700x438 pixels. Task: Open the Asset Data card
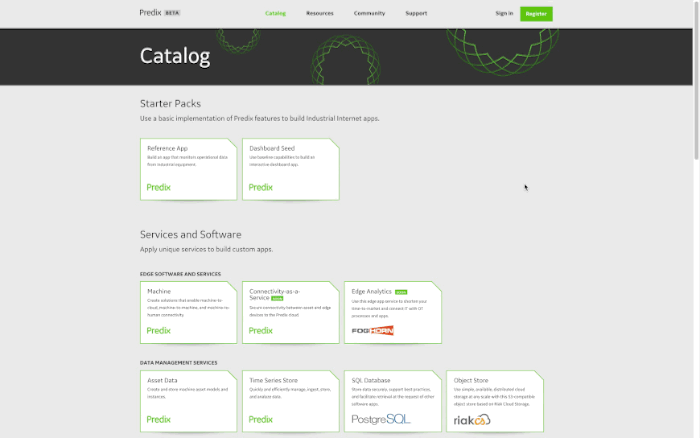[x=188, y=401]
